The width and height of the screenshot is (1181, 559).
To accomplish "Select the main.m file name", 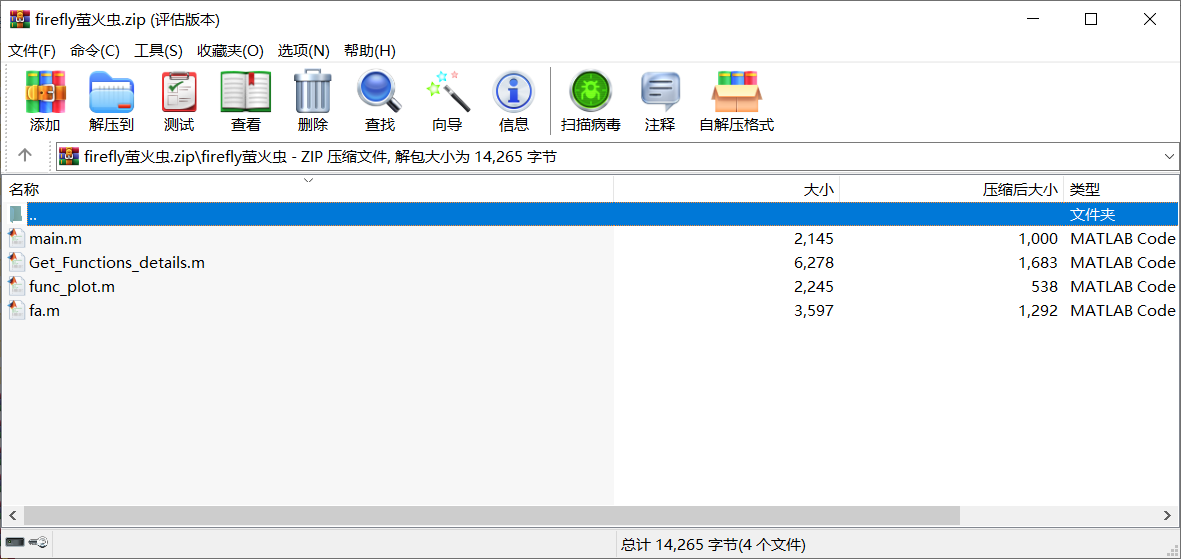I will point(56,239).
